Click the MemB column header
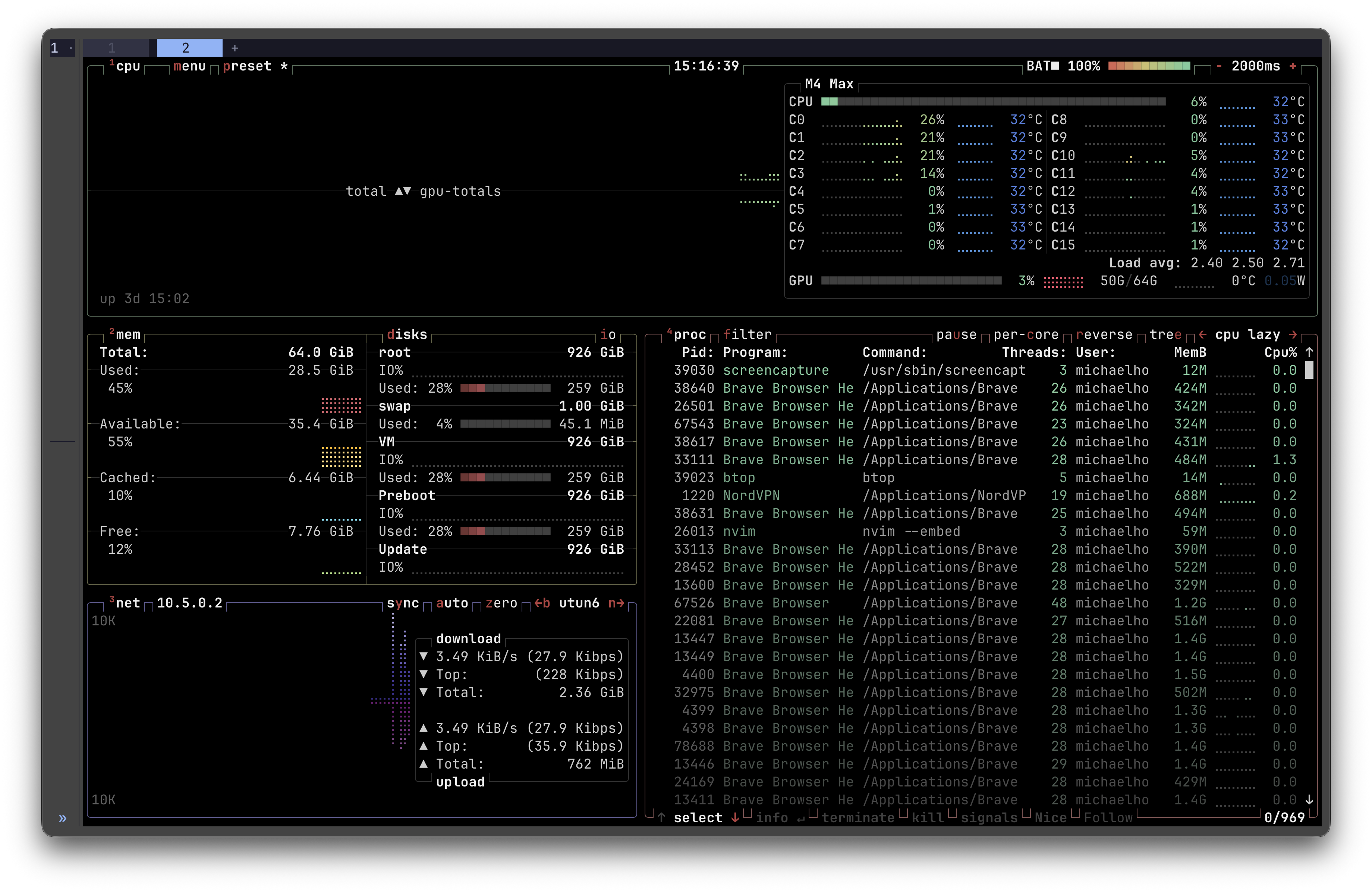This screenshot has height=892, width=1372. tap(1190, 352)
